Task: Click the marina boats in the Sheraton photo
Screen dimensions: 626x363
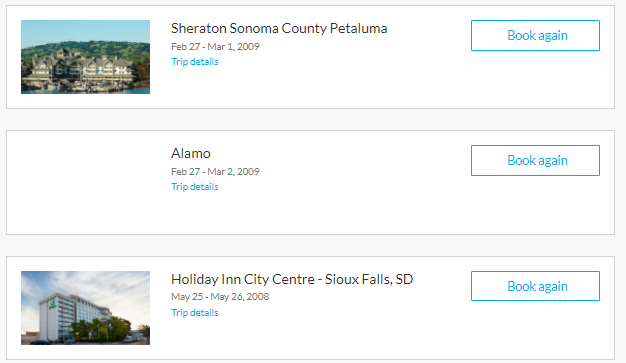Action: point(80,85)
